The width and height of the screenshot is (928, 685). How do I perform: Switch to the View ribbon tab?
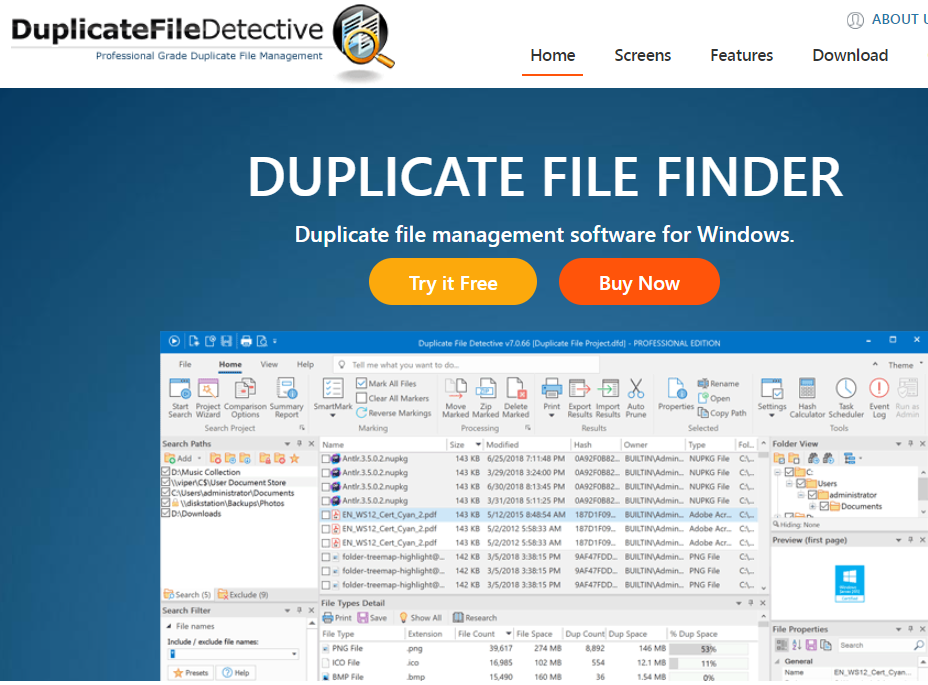[269, 364]
